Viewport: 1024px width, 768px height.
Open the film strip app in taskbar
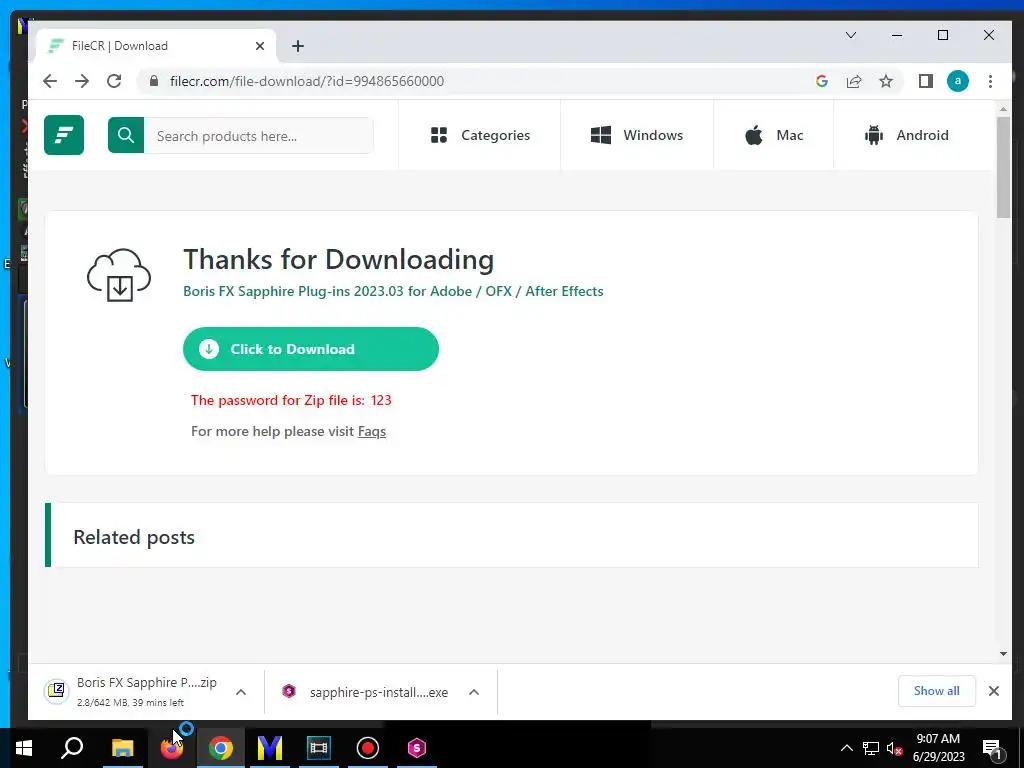[319, 748]
